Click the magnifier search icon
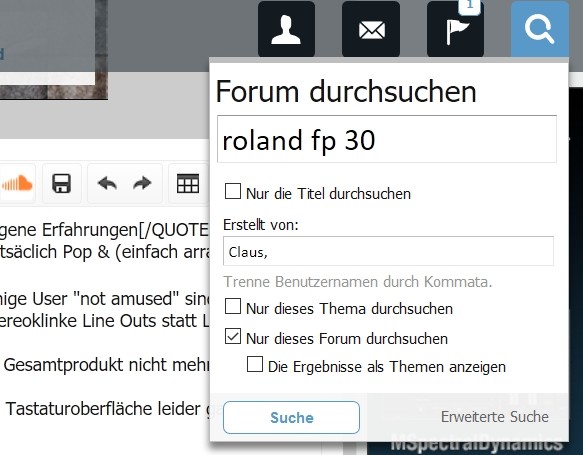The height and width of the screenshot is (455, 583). 539,29
